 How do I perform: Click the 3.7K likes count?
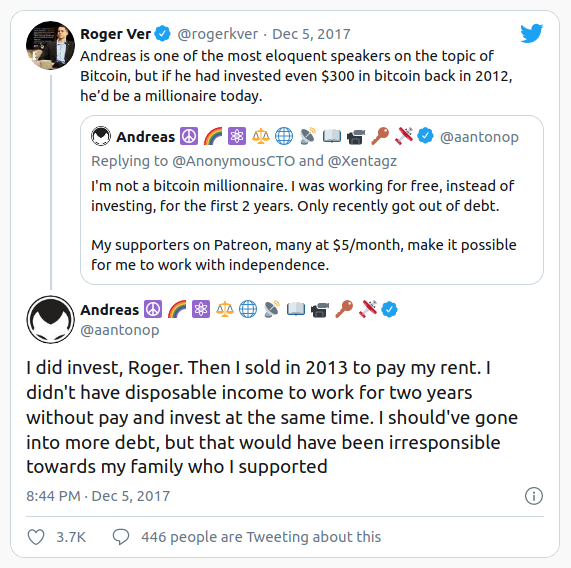pos(71,537)
